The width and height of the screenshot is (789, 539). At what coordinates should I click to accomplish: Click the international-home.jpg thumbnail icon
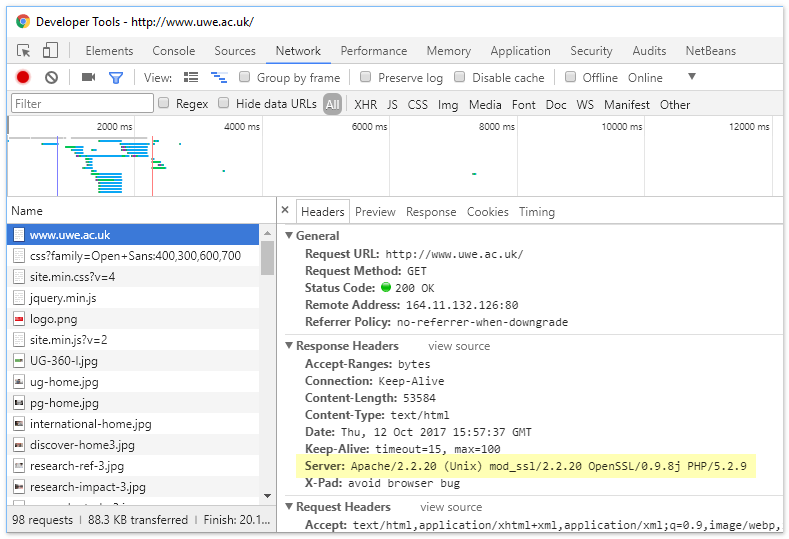(19, 424)
